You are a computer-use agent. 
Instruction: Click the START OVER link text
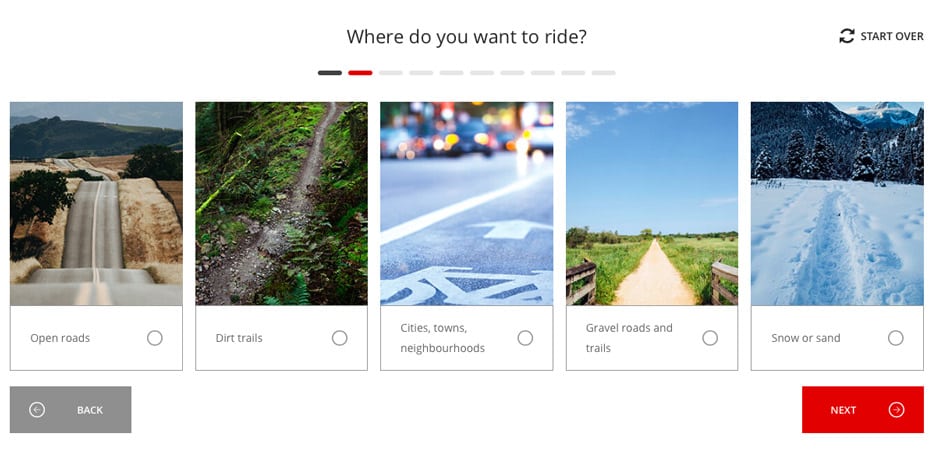tap(892, 36)
